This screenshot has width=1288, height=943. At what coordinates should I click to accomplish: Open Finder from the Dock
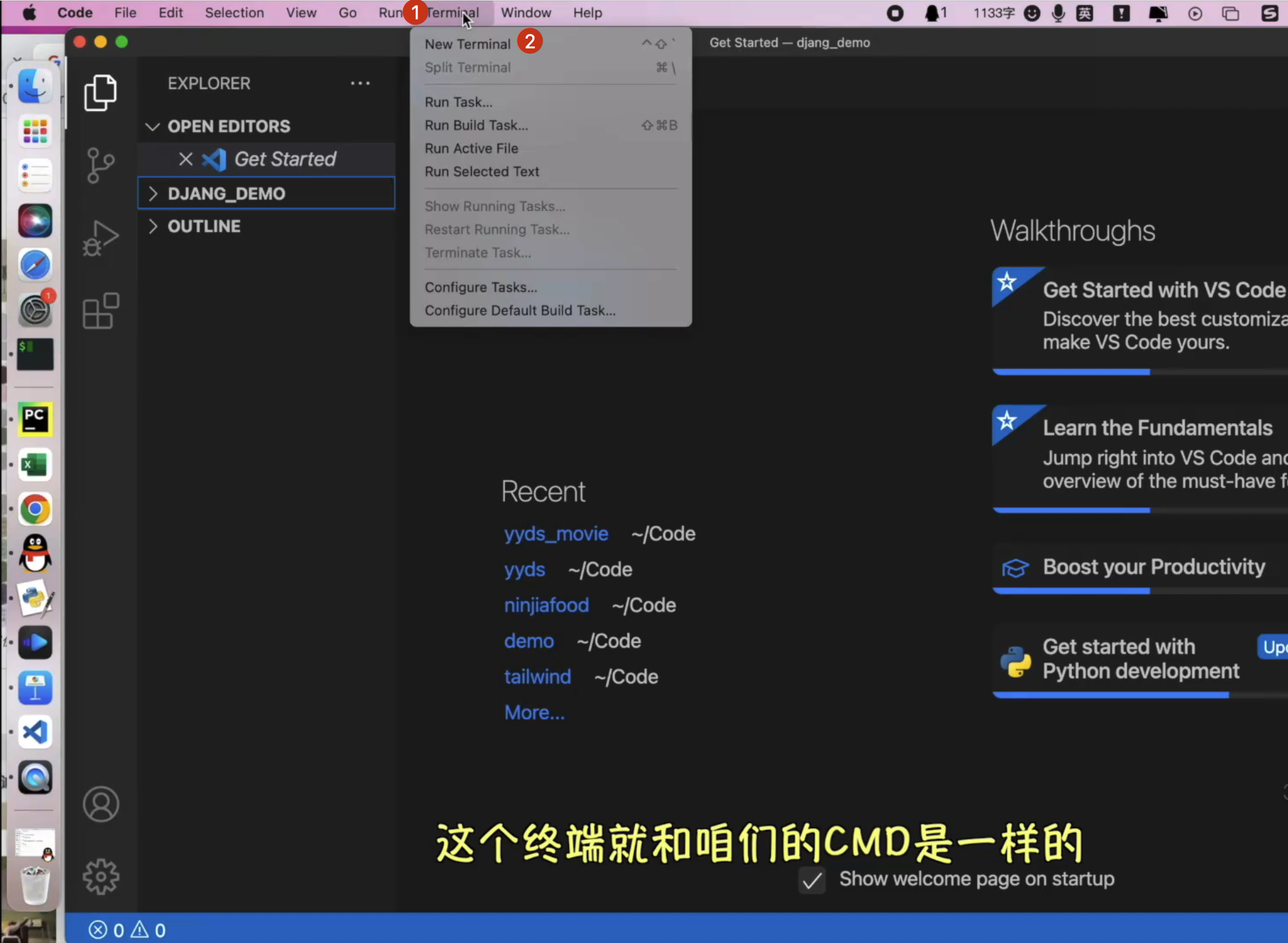click(35, 86)
